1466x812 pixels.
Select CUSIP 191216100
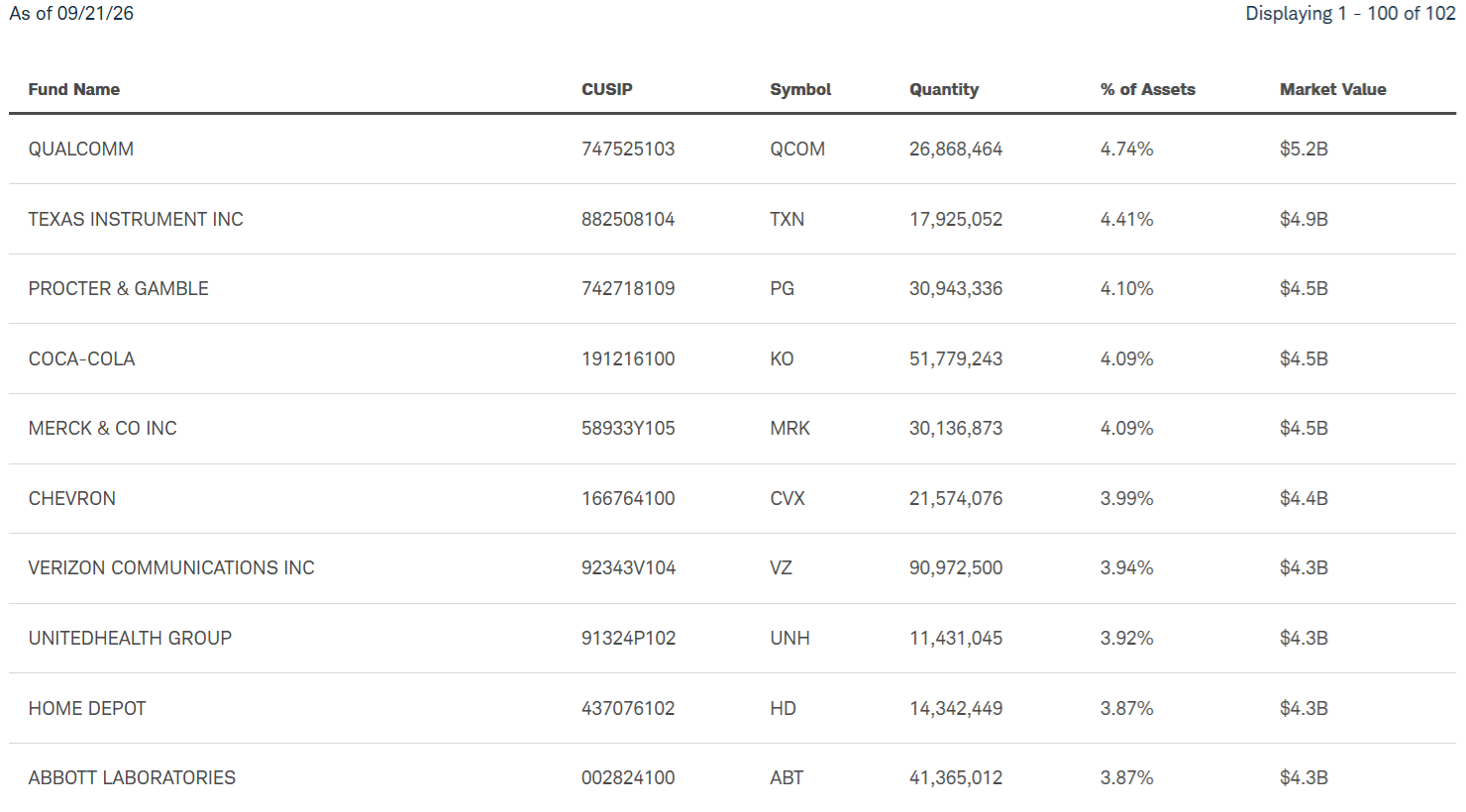[628, 358]
